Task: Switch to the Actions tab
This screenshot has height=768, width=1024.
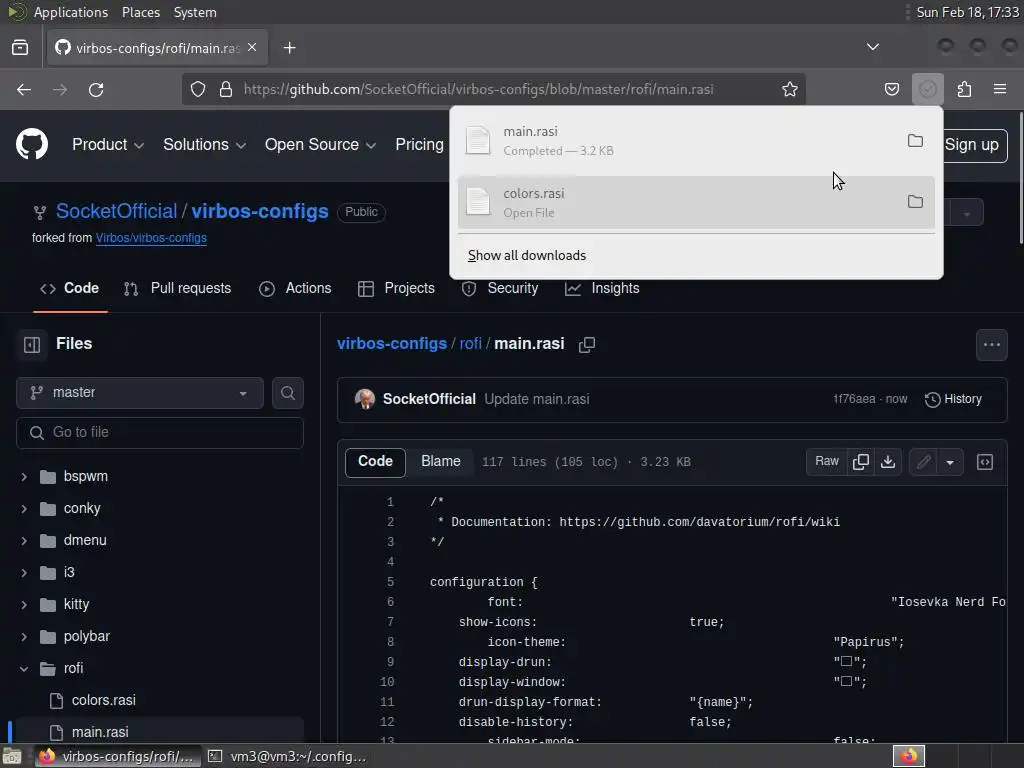Action: 295,288
